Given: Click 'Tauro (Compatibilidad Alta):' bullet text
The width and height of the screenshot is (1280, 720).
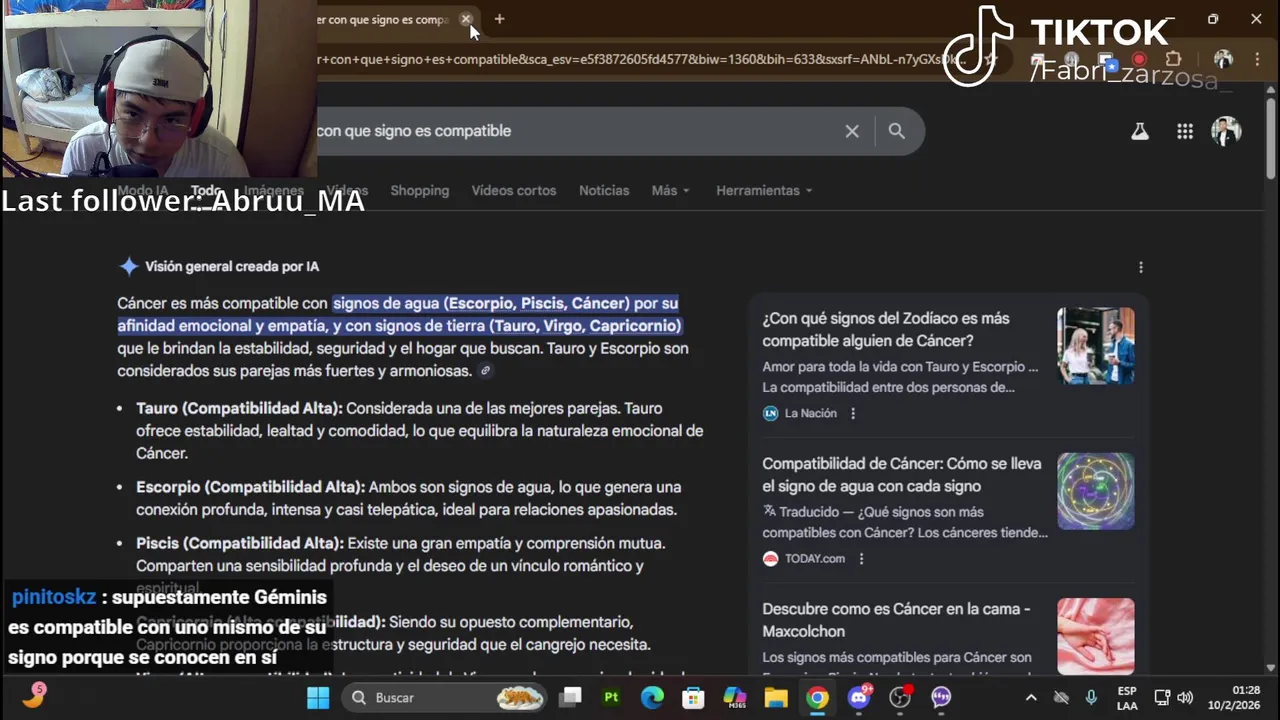Looking at the screenshot, I should tap(239, 408).
